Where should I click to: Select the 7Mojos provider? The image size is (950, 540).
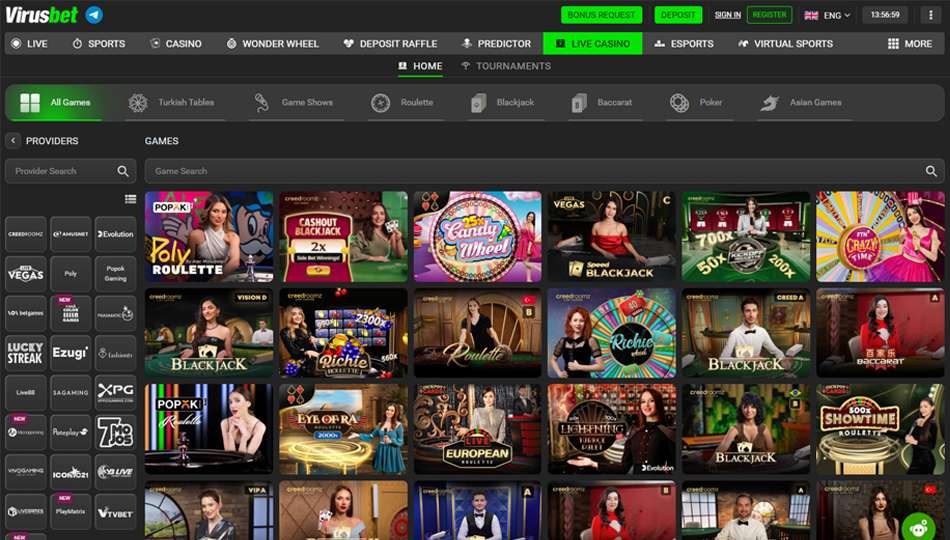coord(115,432)
